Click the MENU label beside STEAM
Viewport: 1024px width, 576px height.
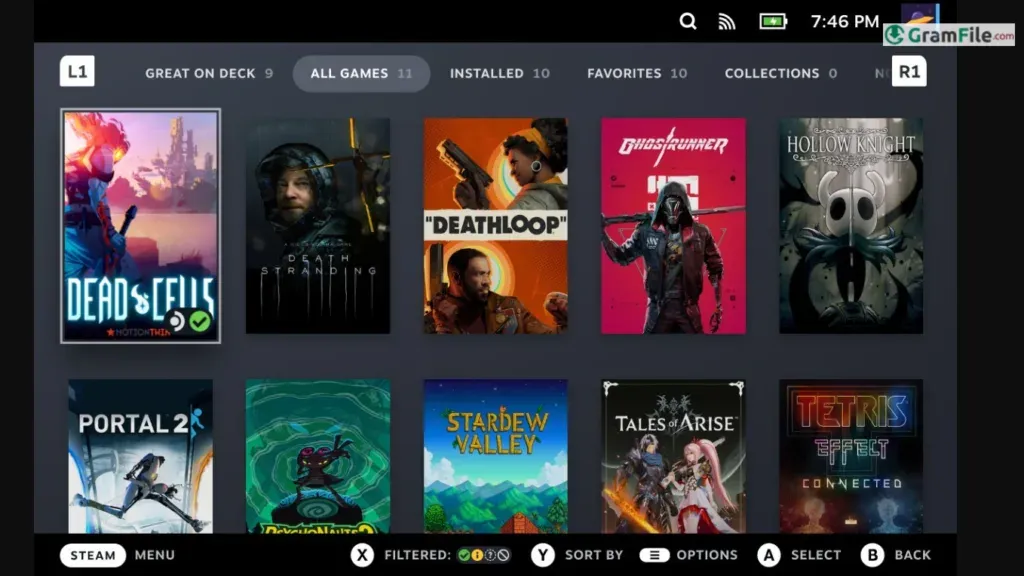pos(155,555)
